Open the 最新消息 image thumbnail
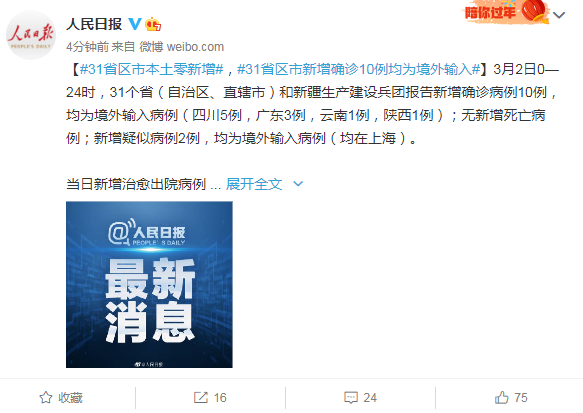583x413 pixels. [x=149, y=284]
